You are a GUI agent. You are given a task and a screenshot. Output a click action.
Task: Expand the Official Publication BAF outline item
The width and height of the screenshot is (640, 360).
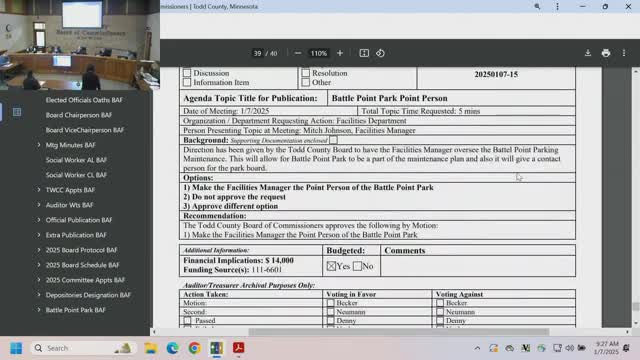point(39,220)
